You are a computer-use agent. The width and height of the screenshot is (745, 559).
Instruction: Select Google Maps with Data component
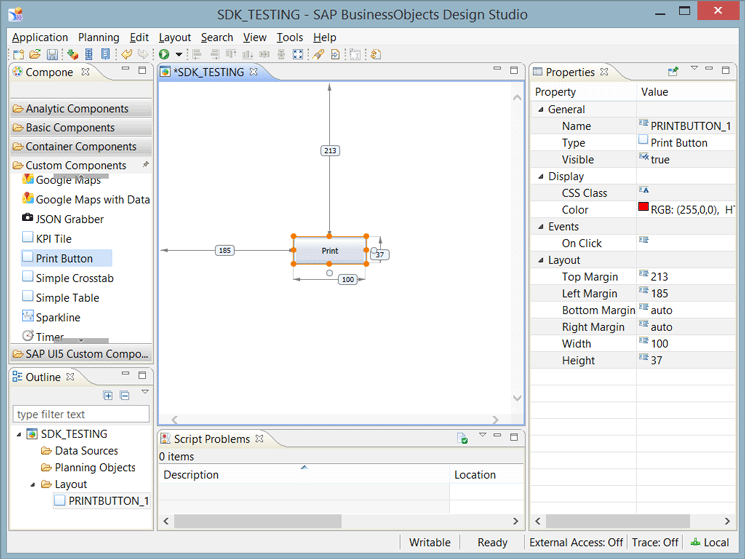86,199
